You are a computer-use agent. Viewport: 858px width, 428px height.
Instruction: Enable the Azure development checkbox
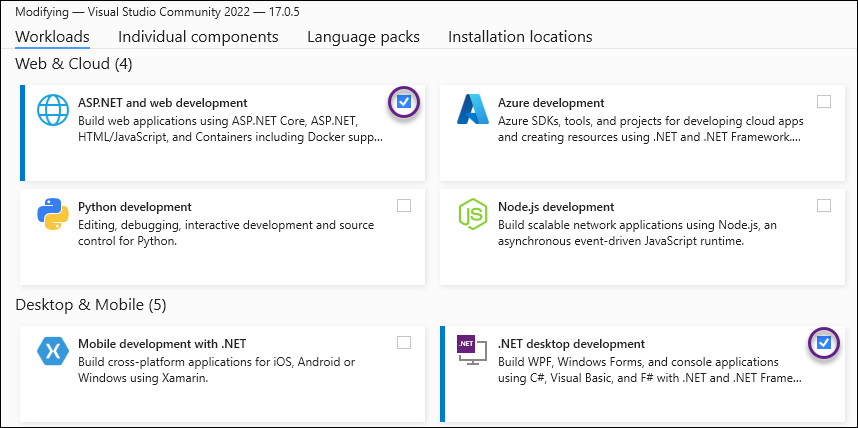823,101
